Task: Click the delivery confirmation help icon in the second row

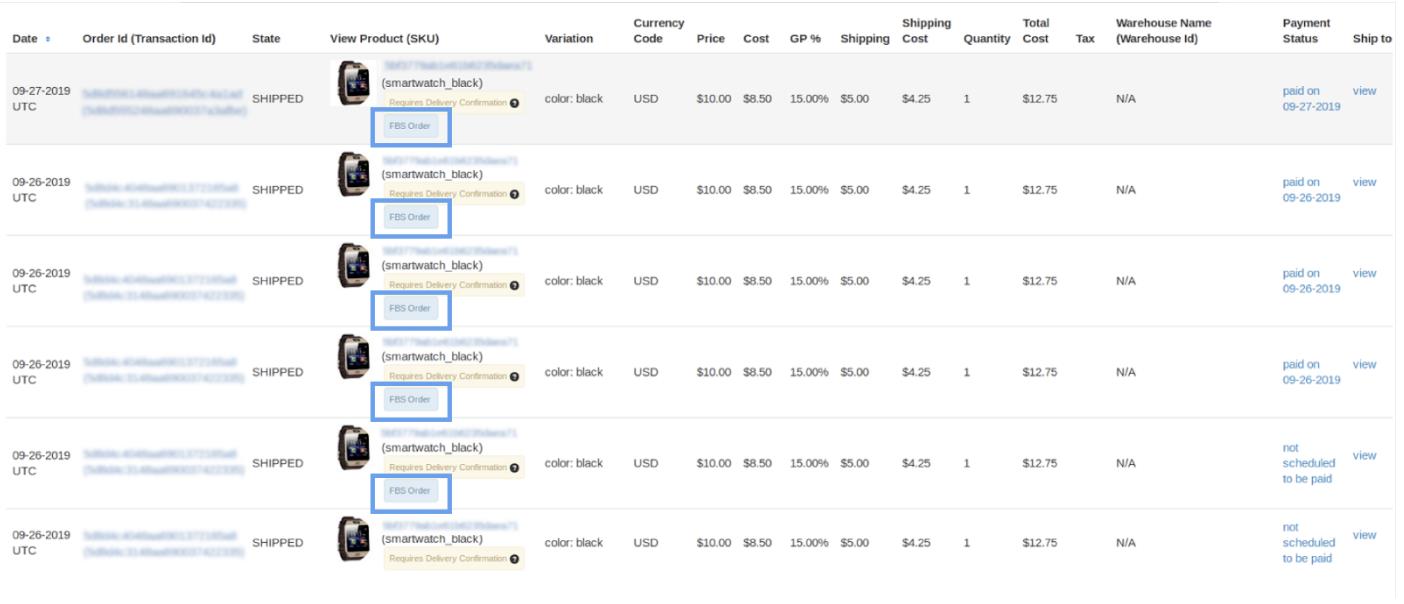Action: pyautogui.click(x=514, y=194)
